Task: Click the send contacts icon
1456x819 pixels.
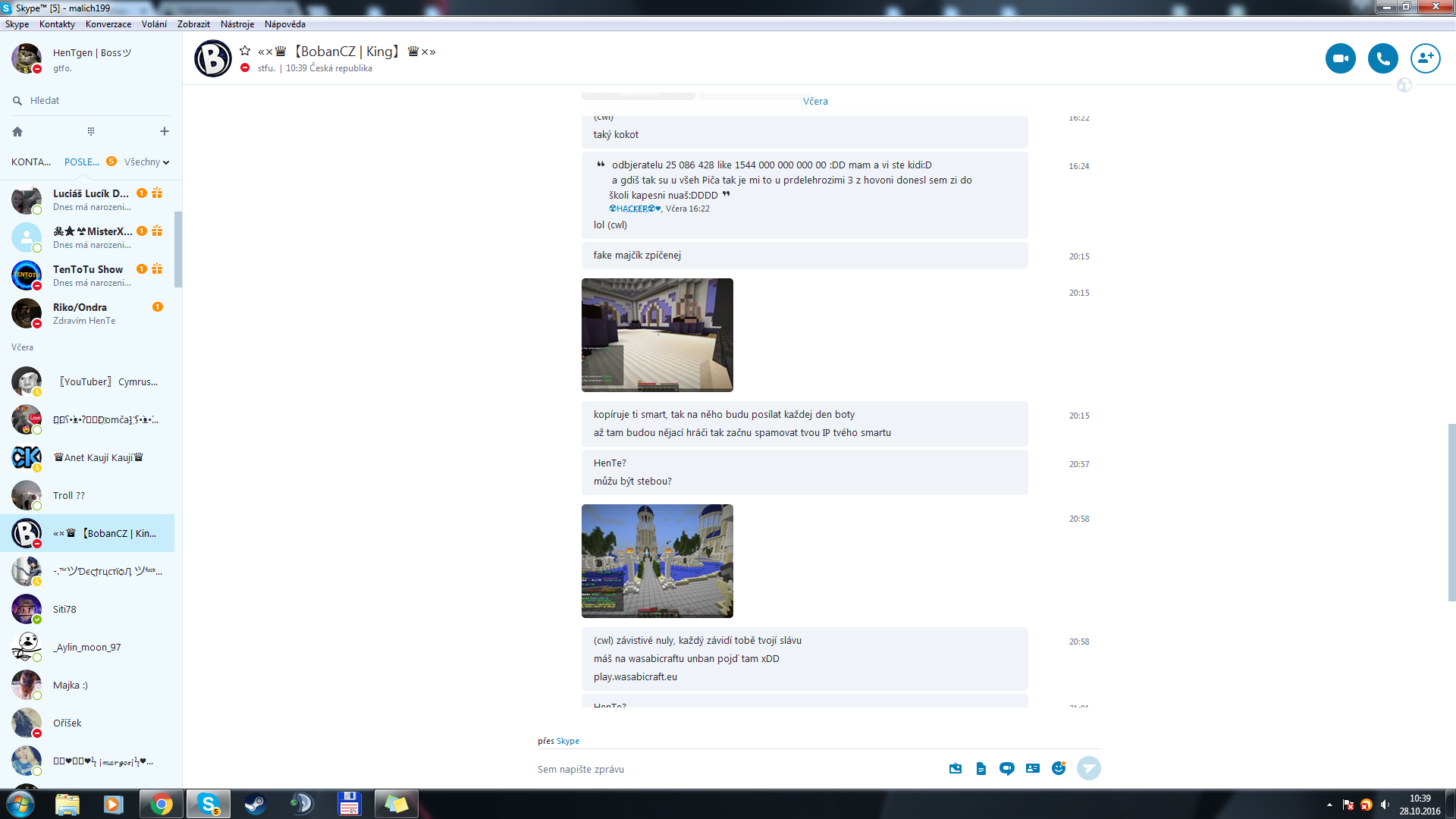Action: point(1033,768)
